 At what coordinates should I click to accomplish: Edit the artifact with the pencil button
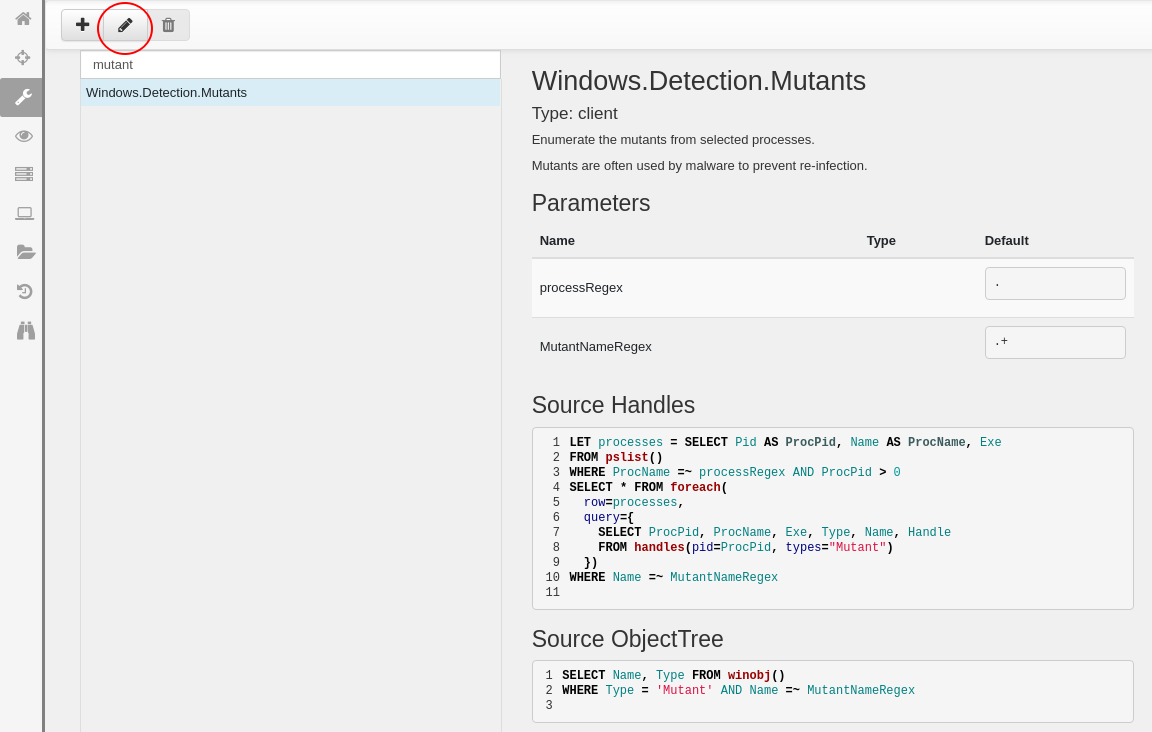pyautogui.click(x=125, y=25)
